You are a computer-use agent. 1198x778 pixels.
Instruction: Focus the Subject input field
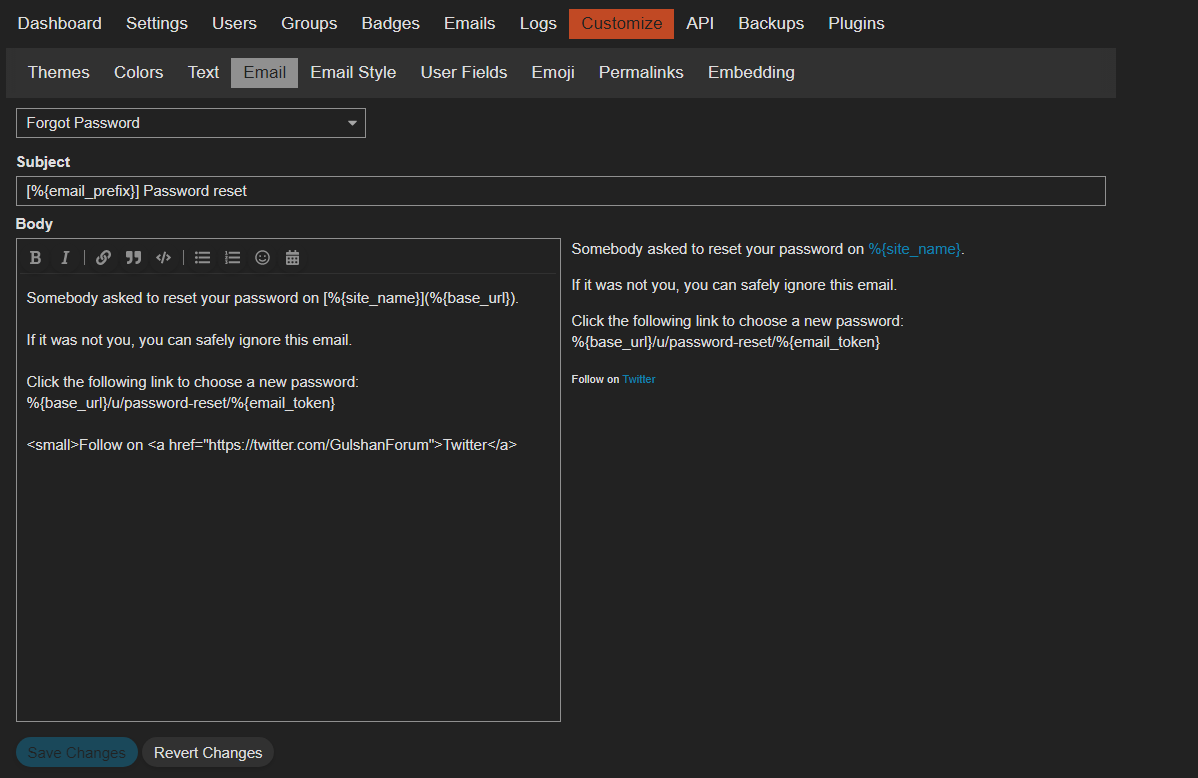click(x=561, y=191)
